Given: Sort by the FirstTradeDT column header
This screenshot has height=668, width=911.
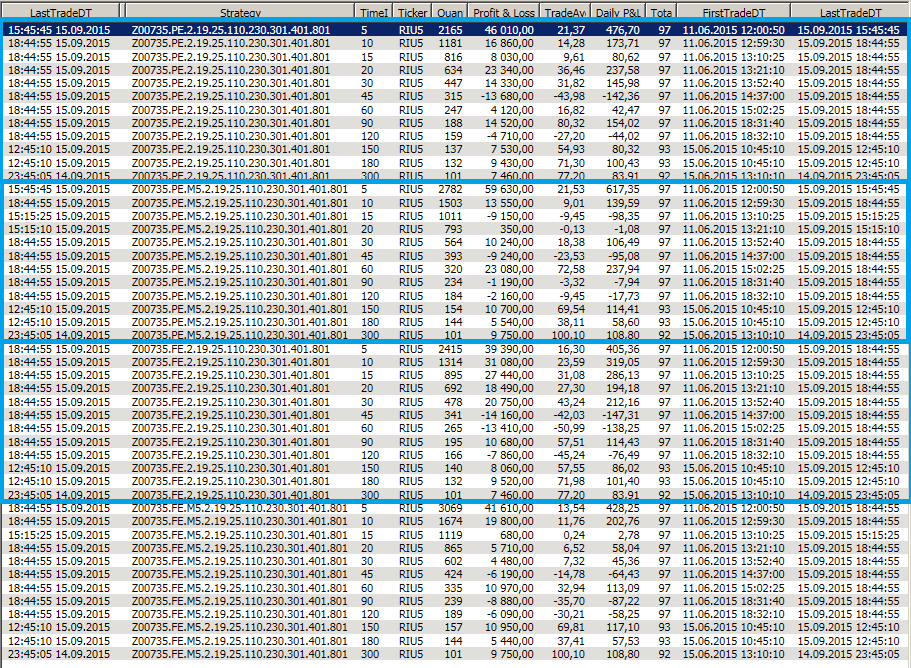Looking at the screenshot, I should click(x=733, y=12).
